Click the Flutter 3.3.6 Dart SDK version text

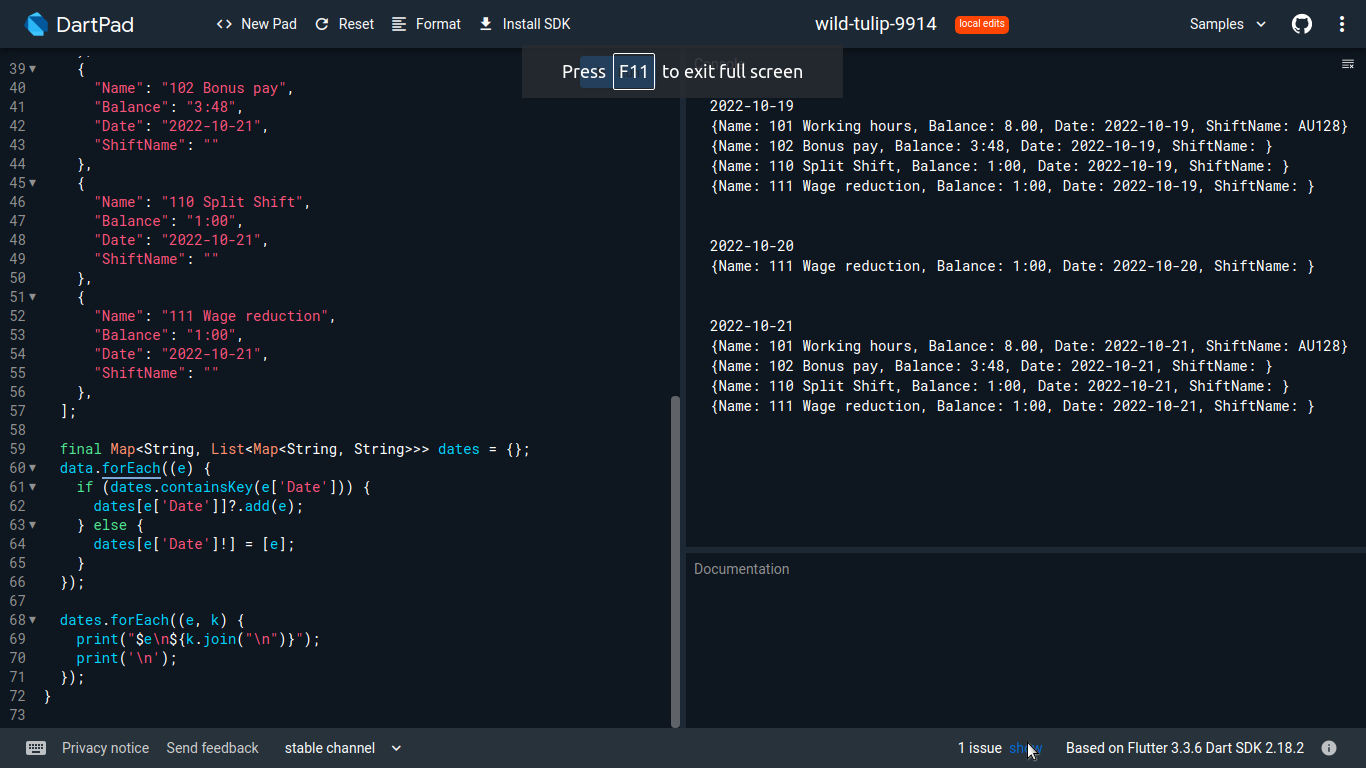pos(1185,748)
